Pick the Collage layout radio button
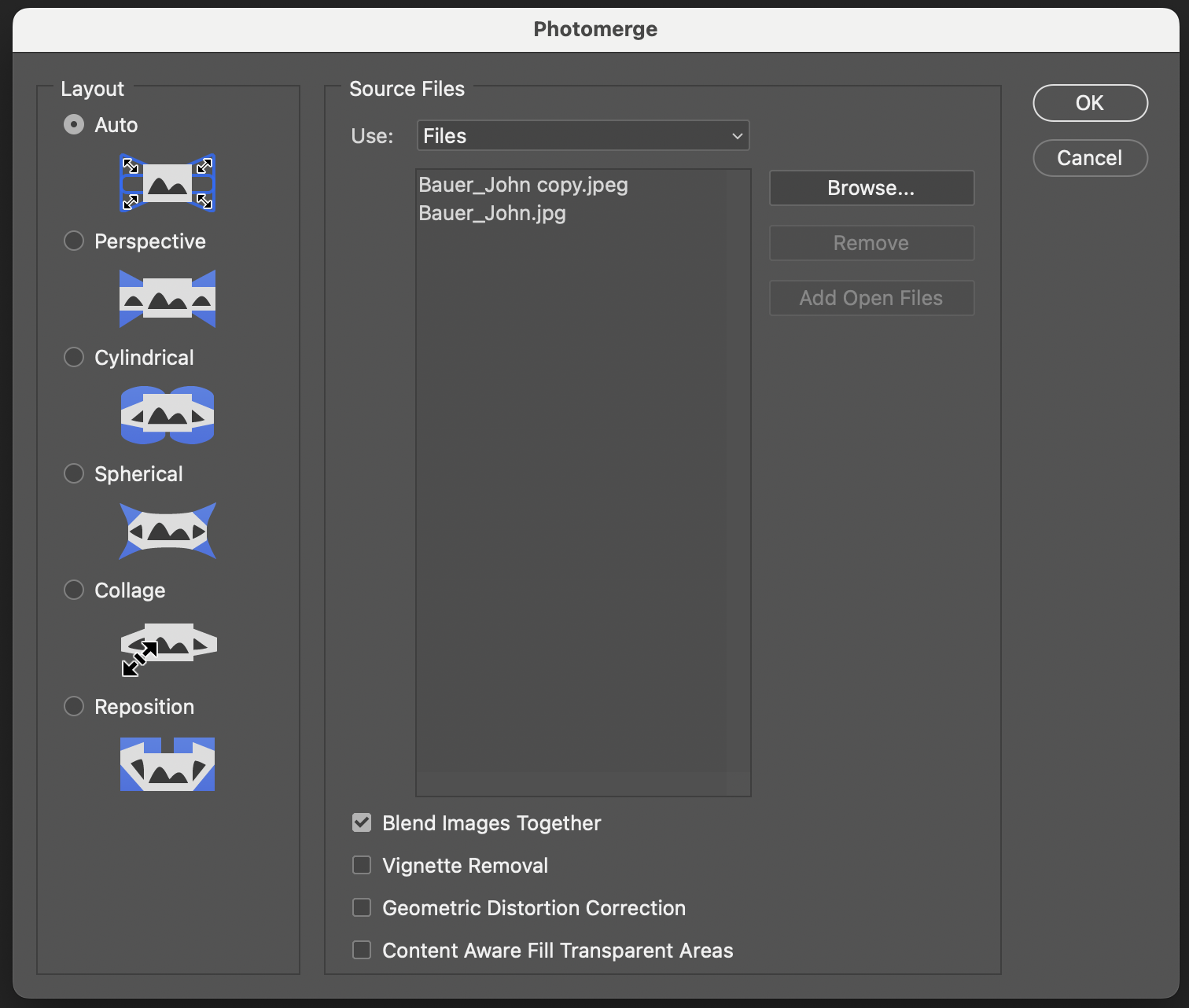The width and height of the screenshot is (1189, 1008). tap(74, 590)
